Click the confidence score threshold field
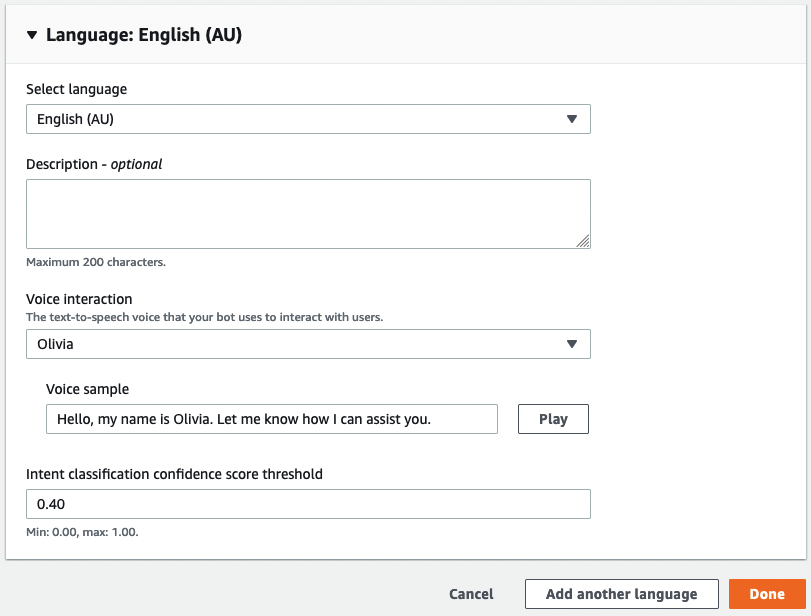 click(x=308, y=504)
